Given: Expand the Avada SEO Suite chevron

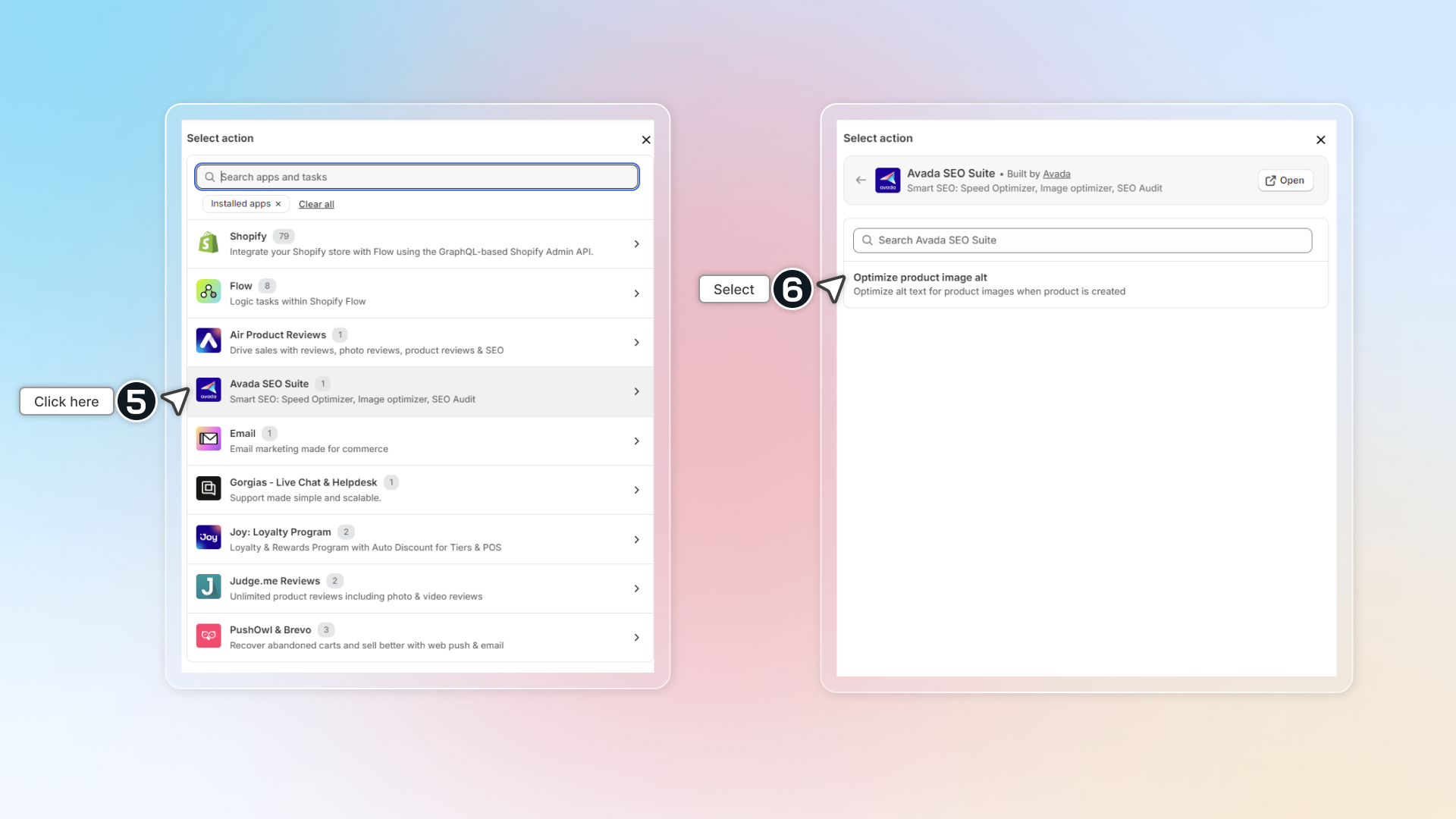Looking at the screenshot, I should [636, 391].
